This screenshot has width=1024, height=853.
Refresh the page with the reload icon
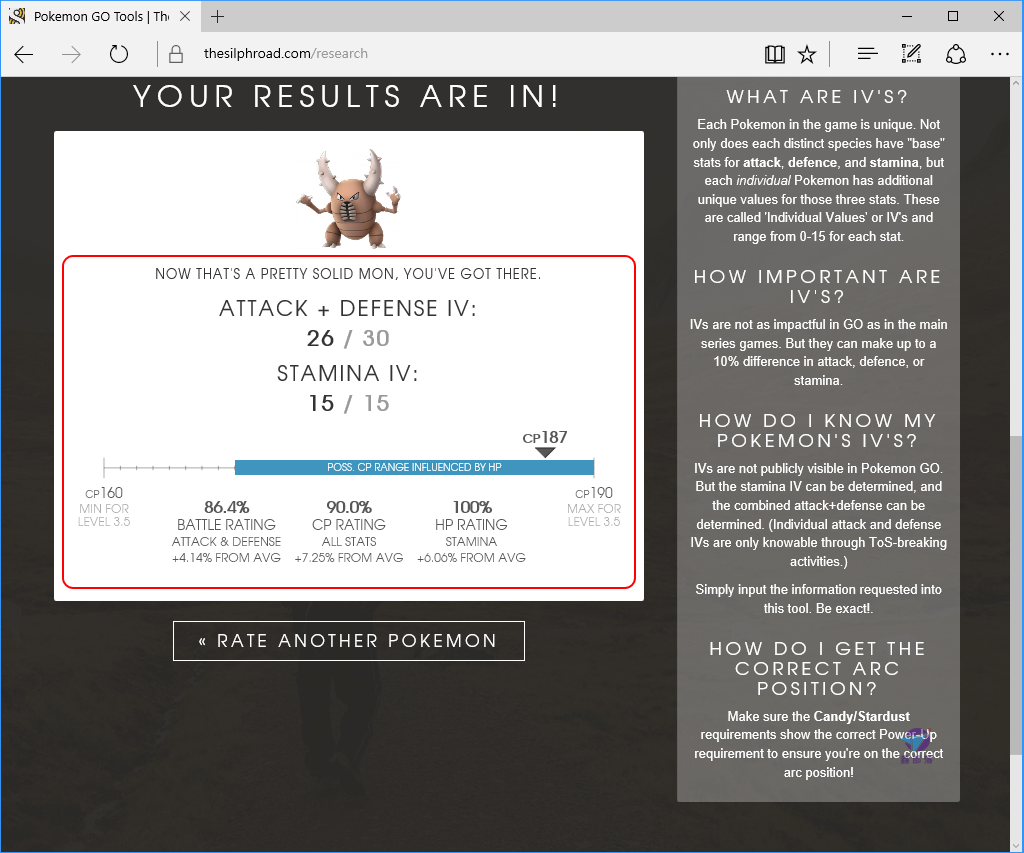(x=119, y=54)
